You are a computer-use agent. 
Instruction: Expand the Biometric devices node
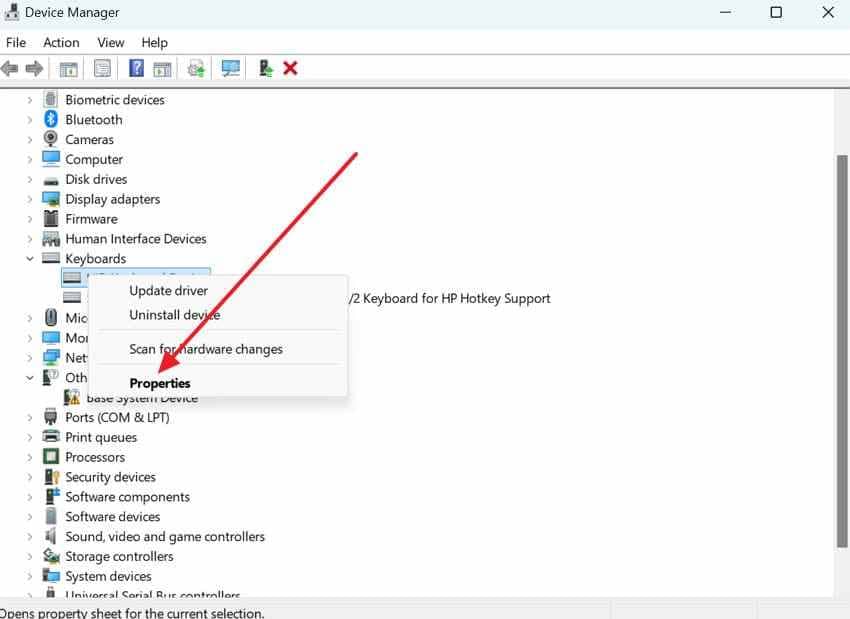pyautogui.click(x=30, y=100)
